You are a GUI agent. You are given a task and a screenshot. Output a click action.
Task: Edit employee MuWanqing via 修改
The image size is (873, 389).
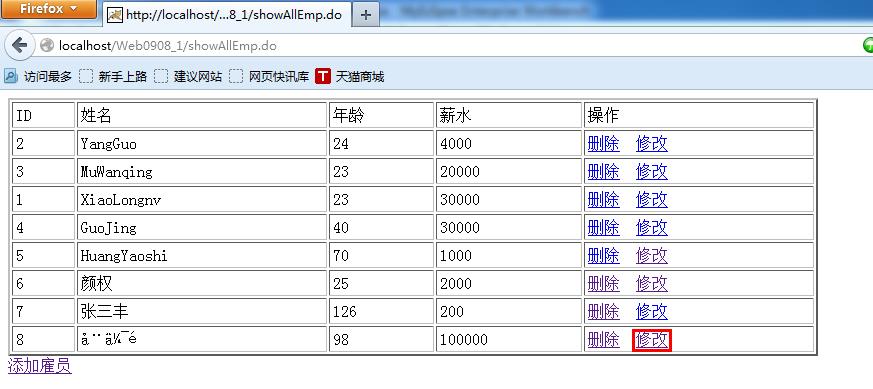651,172
